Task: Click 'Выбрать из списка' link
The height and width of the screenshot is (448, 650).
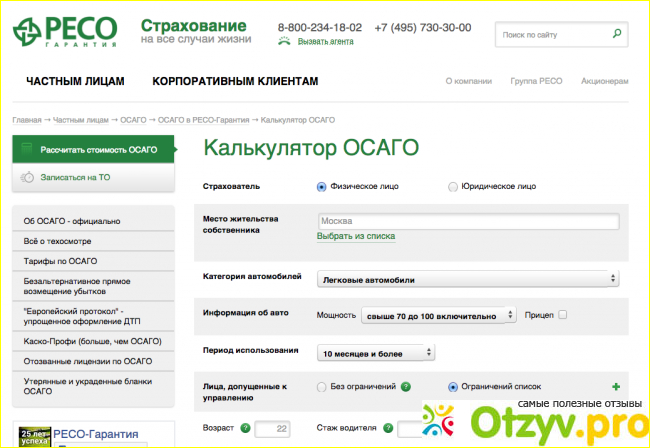Action: click(355, 237)
